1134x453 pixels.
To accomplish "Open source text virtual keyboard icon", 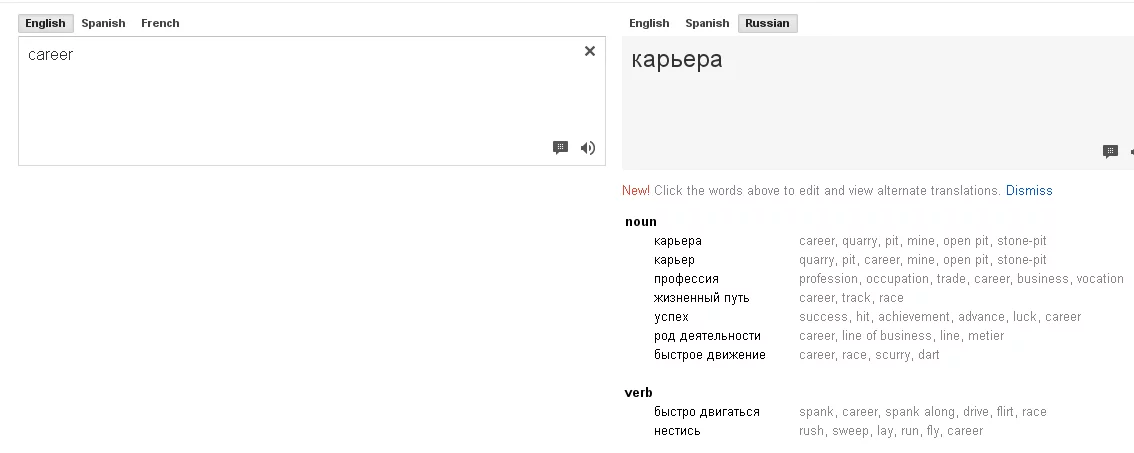I will coord(560,148).
